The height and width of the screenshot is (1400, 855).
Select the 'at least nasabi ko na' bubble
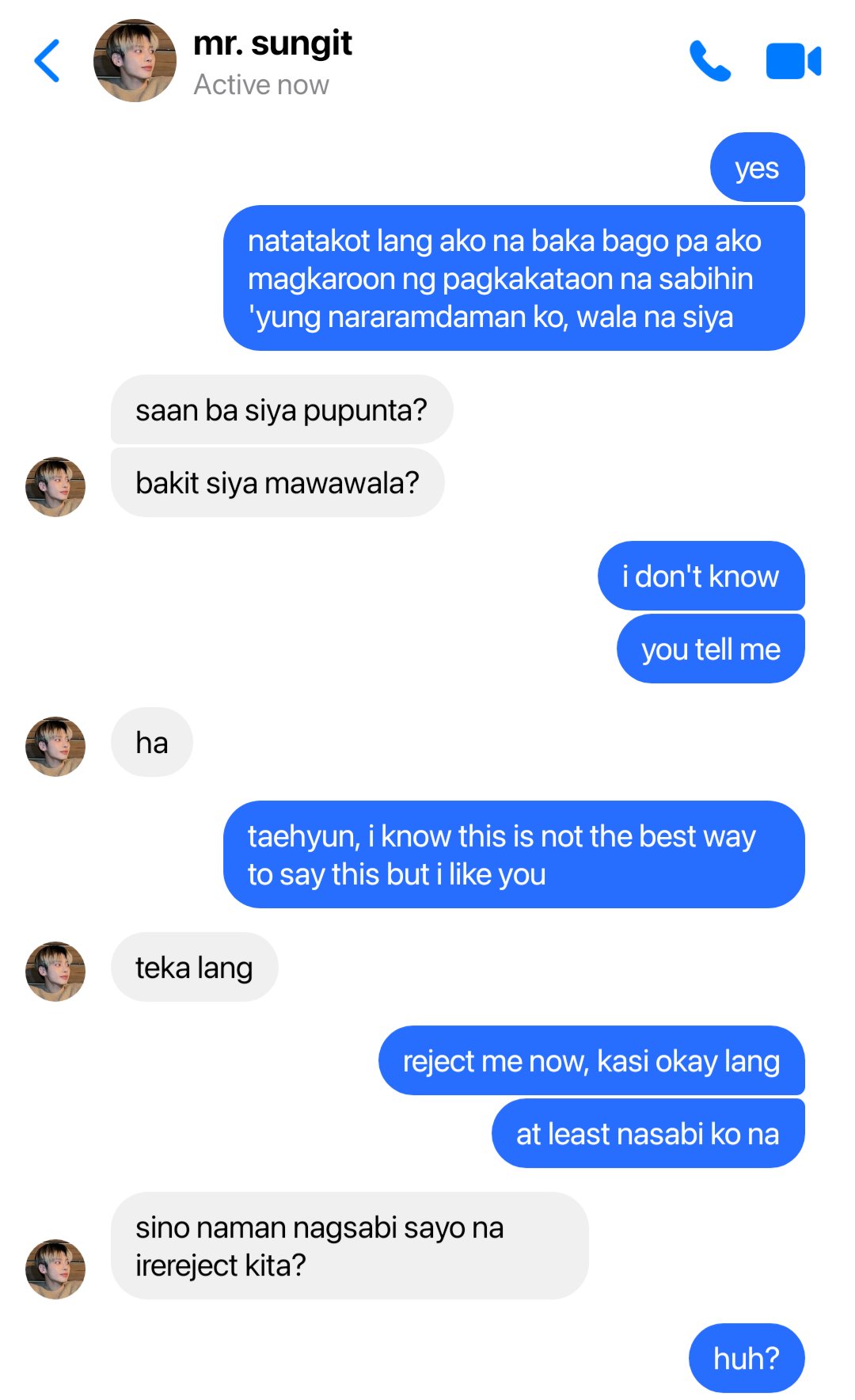coord(648,1133)
